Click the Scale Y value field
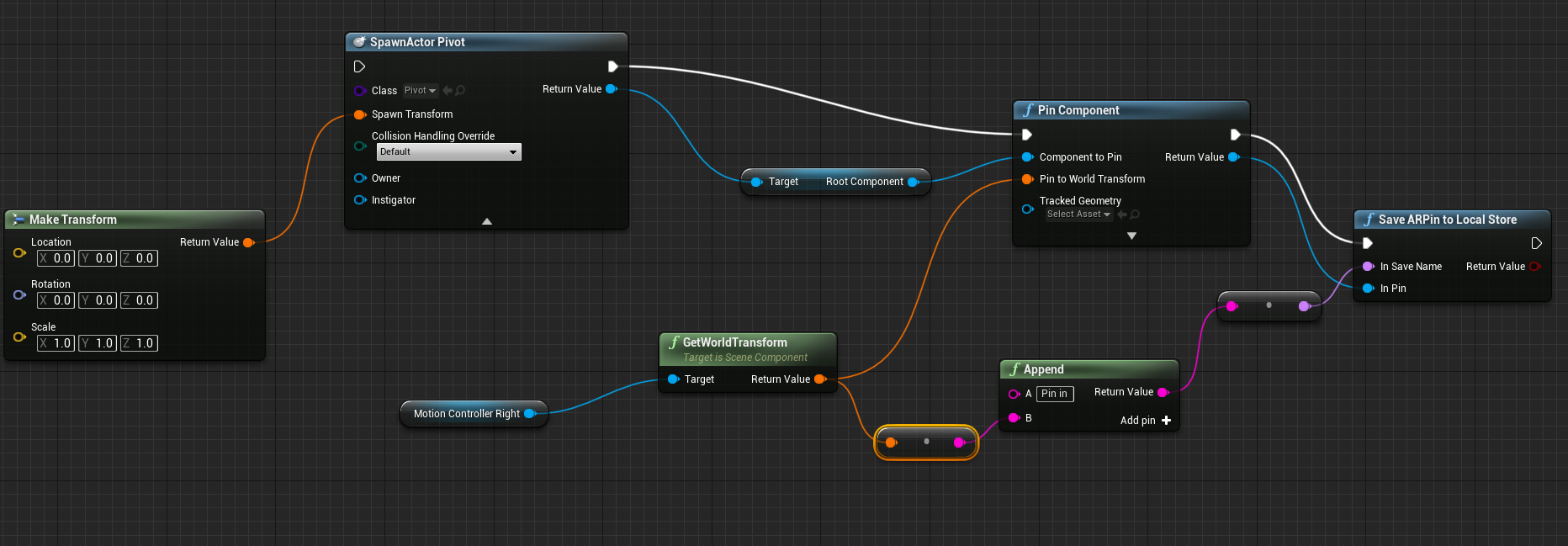1568x546 pixels. click(x=98, y=343)
